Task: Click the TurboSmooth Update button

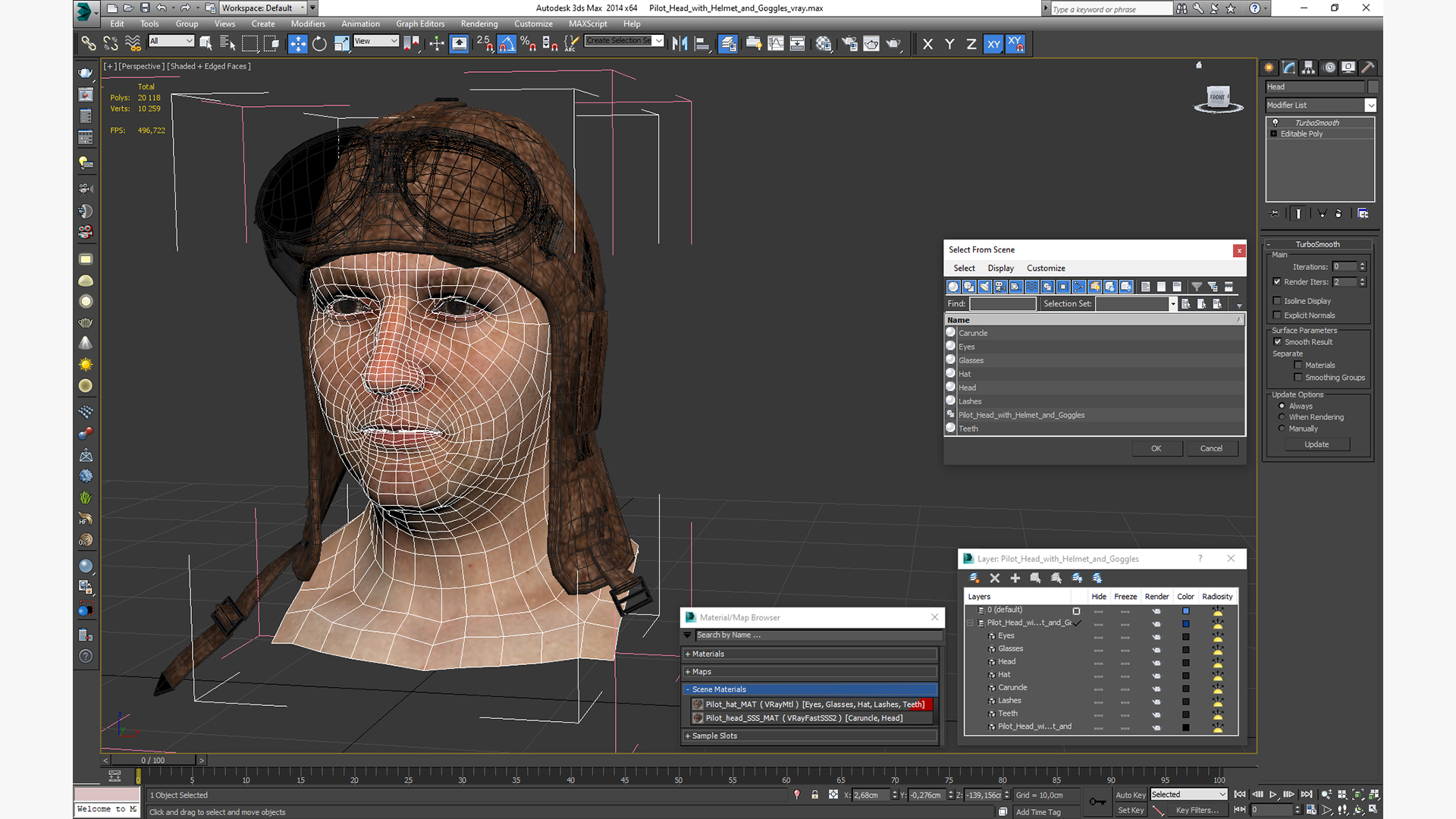Action: (x=1316, y=444)
